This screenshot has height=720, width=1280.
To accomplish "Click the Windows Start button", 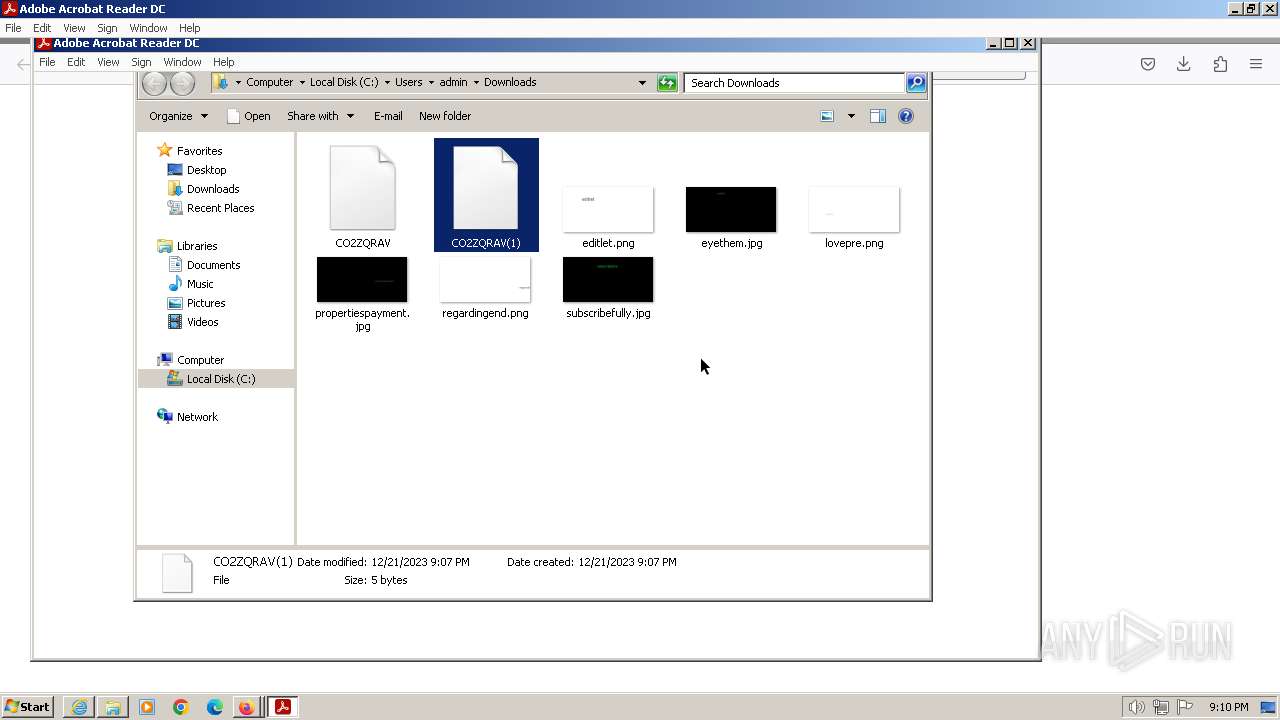I will [x=27, y=707].
